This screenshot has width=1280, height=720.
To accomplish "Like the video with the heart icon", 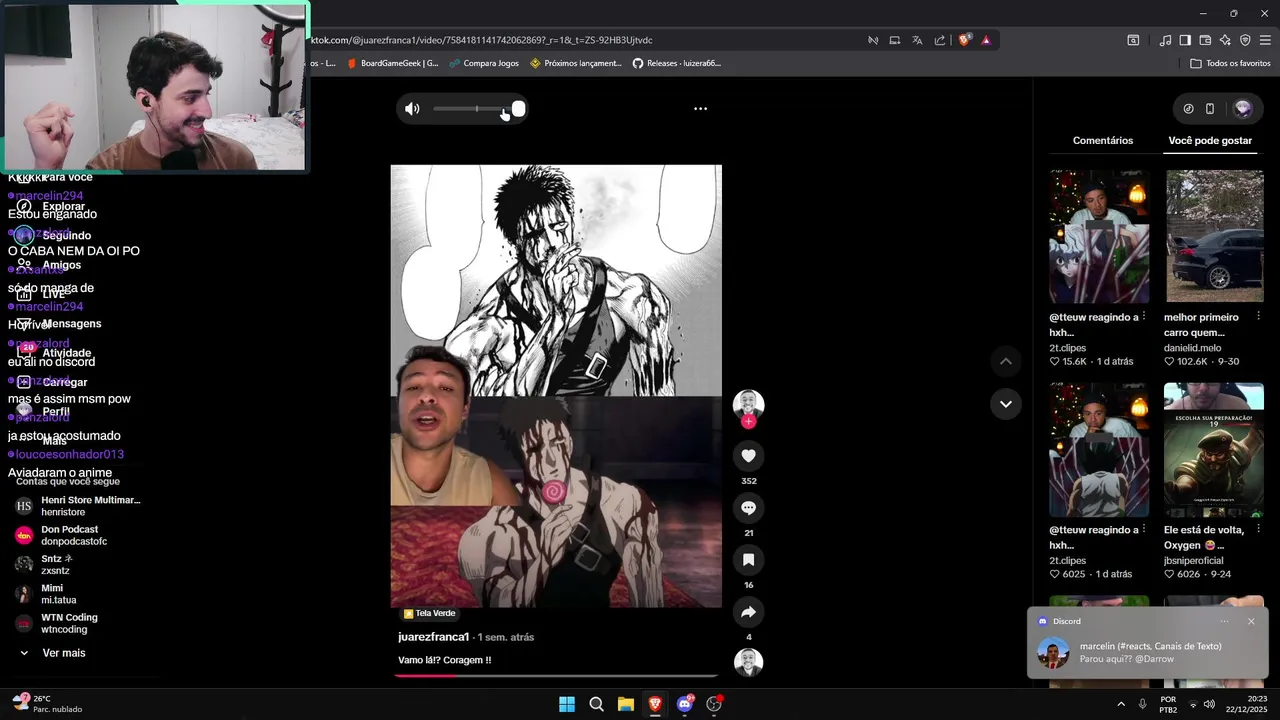I will coord(748,456).
